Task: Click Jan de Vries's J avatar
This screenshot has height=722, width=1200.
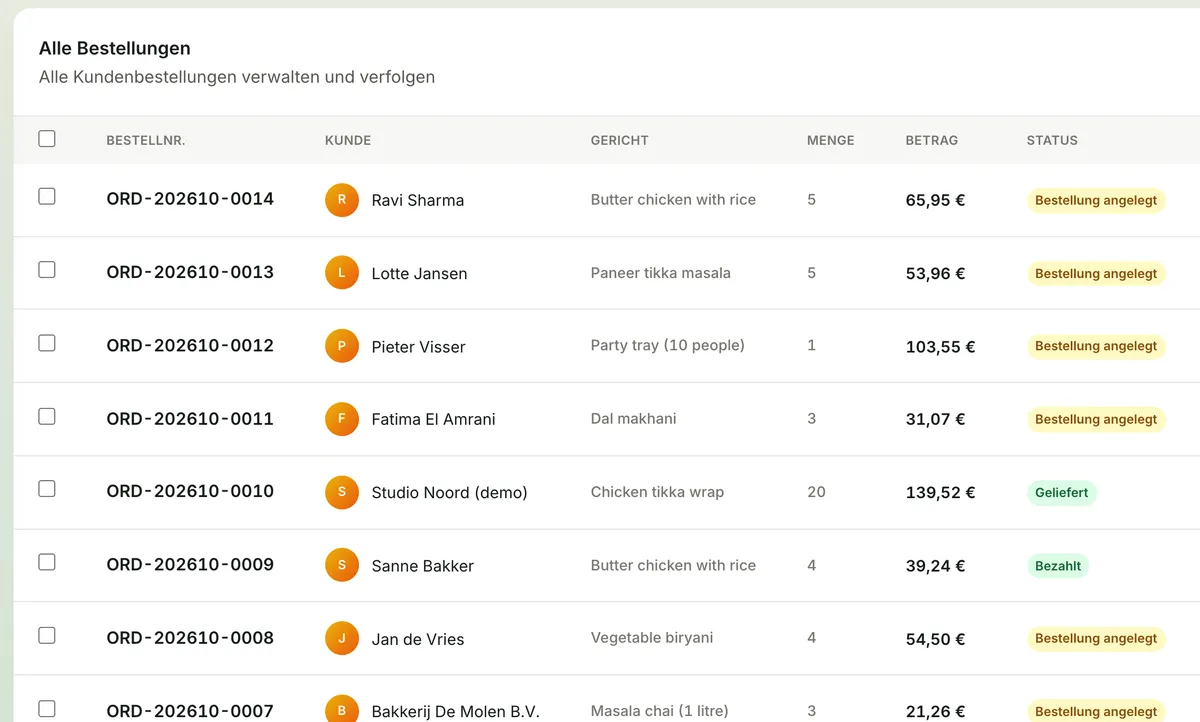Action: click(342, 638)
